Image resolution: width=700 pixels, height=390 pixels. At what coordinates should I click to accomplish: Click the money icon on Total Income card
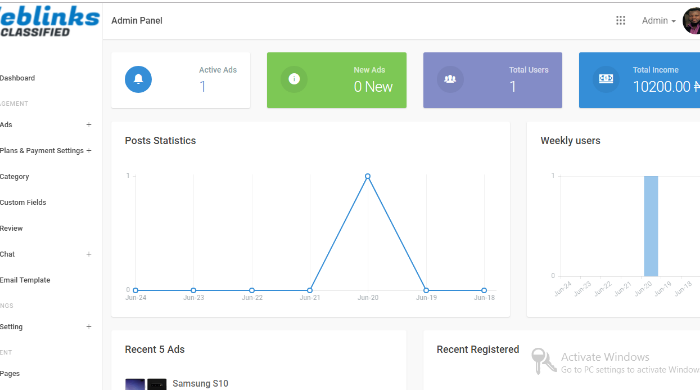tap(606, 79)
